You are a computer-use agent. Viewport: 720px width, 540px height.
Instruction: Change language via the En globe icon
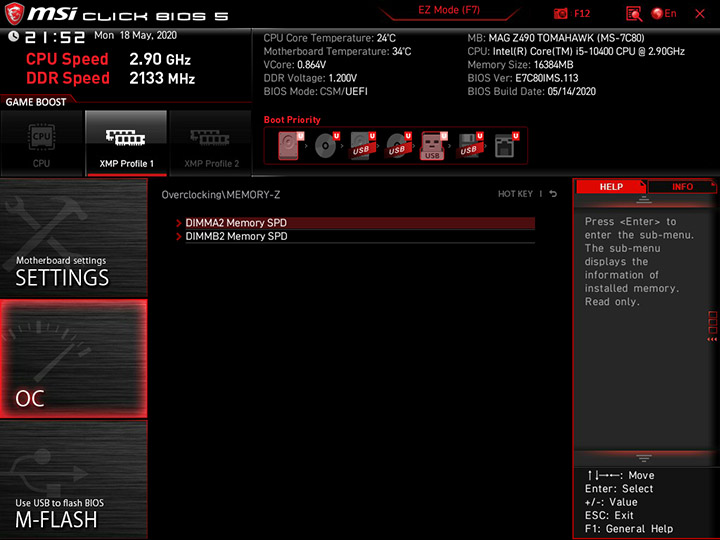click(664, 14)
